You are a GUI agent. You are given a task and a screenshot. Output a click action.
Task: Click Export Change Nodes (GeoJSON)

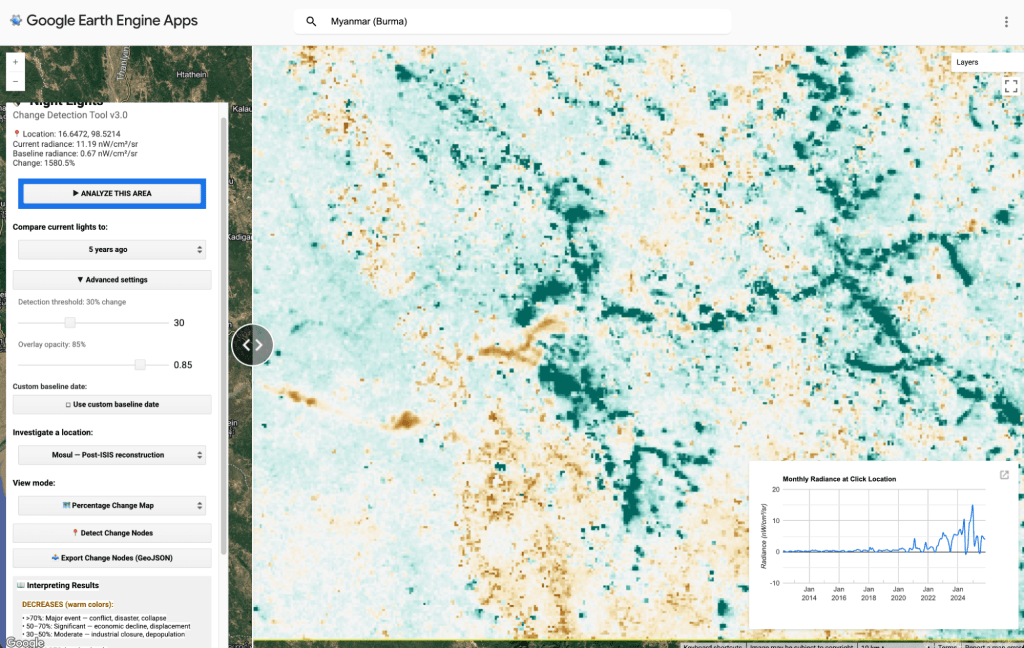pyautogui.click(x=112, y=558)
